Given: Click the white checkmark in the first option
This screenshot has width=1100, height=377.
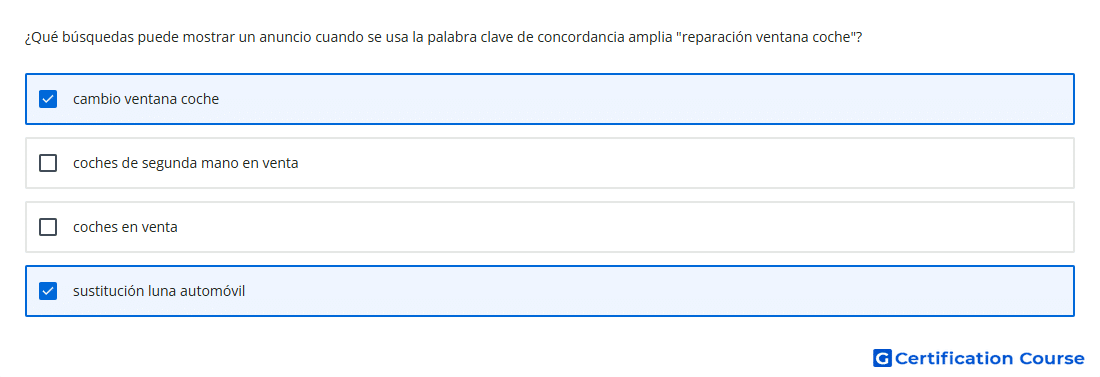Looking at the screenshot, I should click(48, 99).
